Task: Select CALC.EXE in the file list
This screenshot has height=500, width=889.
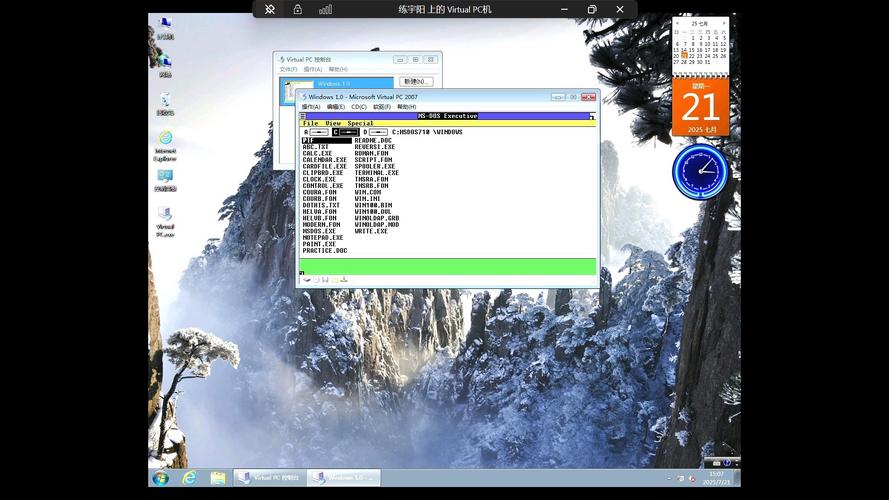Action: point(317,154)
